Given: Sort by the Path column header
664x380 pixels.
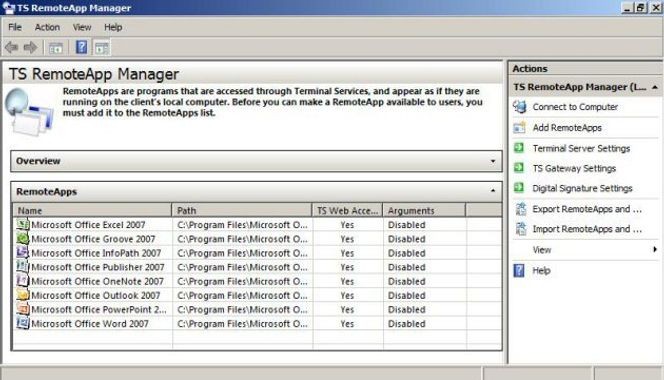Looking at the screenshot, I should 242,211.
